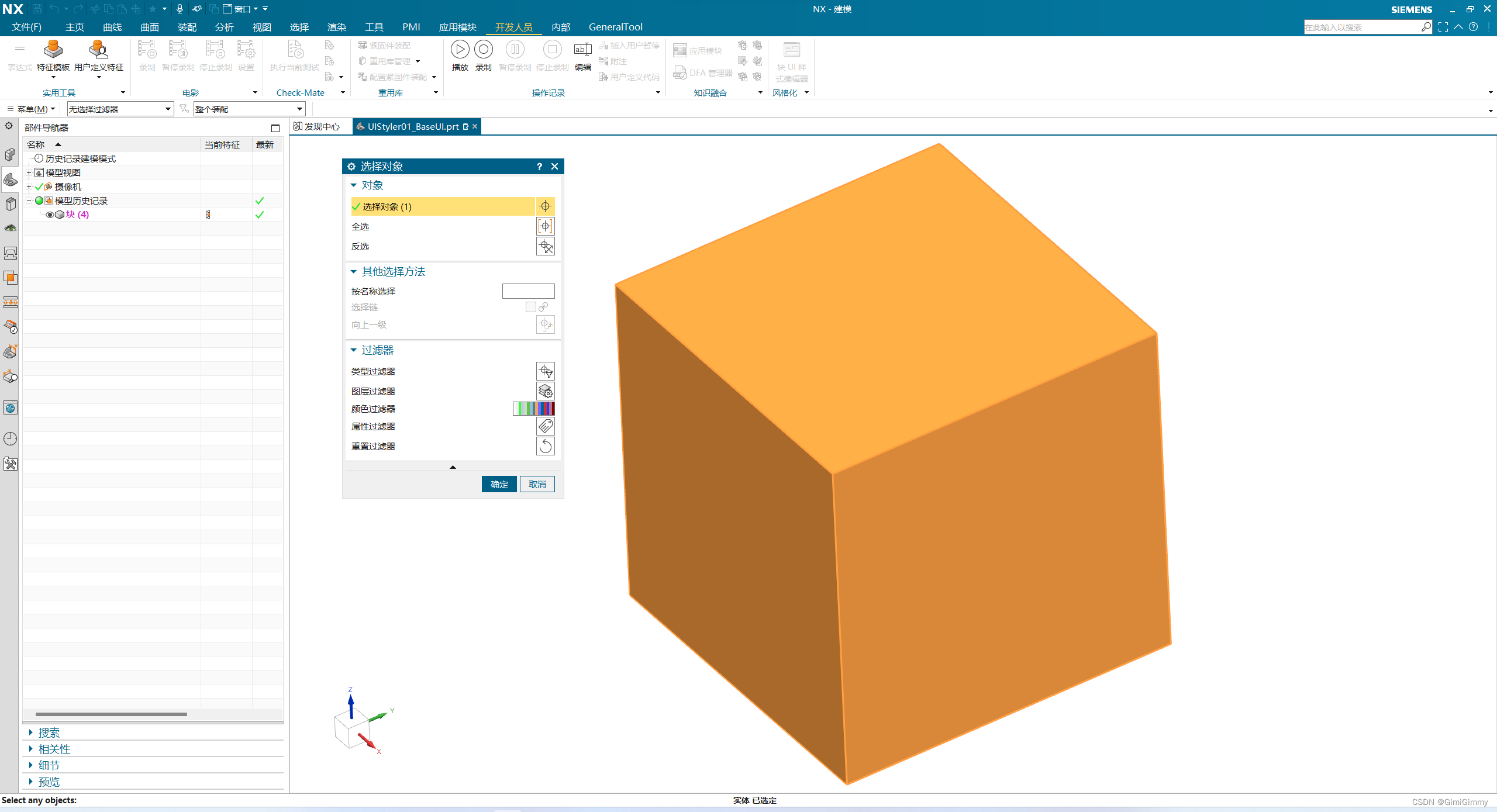The width and height of the screenshot is (1497, 812).
Task: Open the selection filter dropdown (无选择过滤器)
Action: point(120,109)
